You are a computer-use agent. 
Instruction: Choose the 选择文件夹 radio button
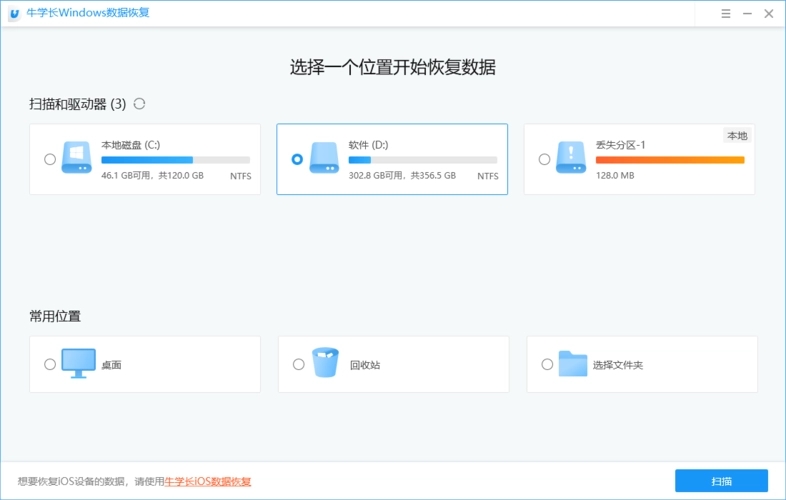coord(547,364)
